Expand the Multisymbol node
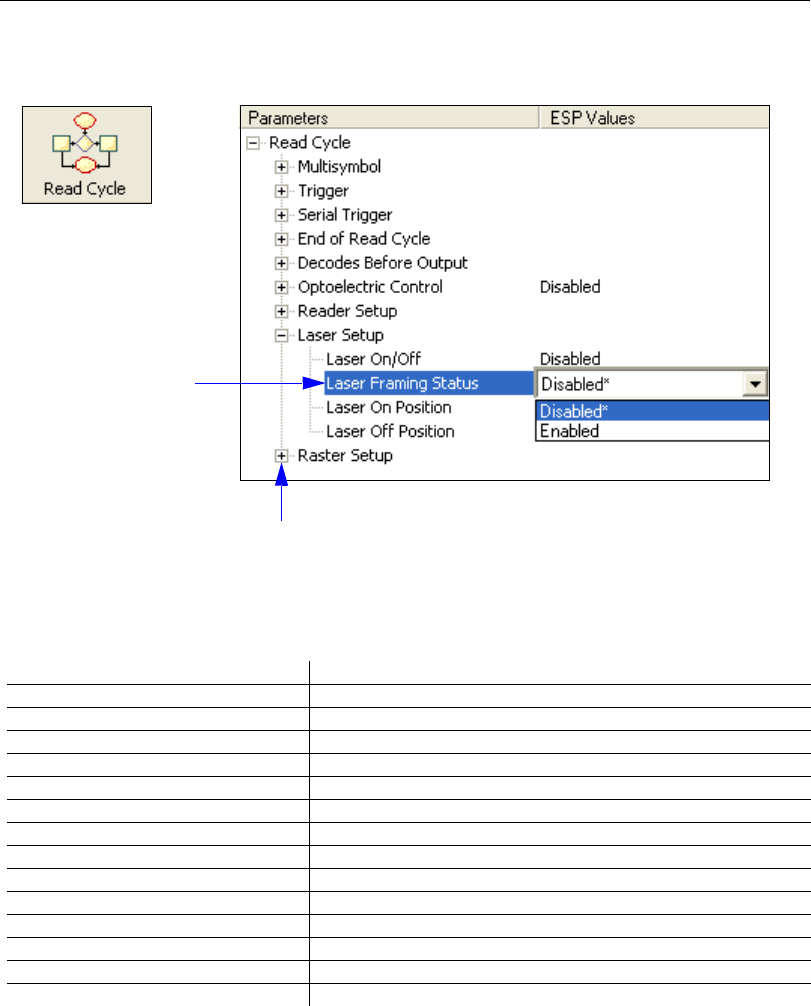Image resolution: width=811 pixels, height=1006 pixels. click(281, 167)
